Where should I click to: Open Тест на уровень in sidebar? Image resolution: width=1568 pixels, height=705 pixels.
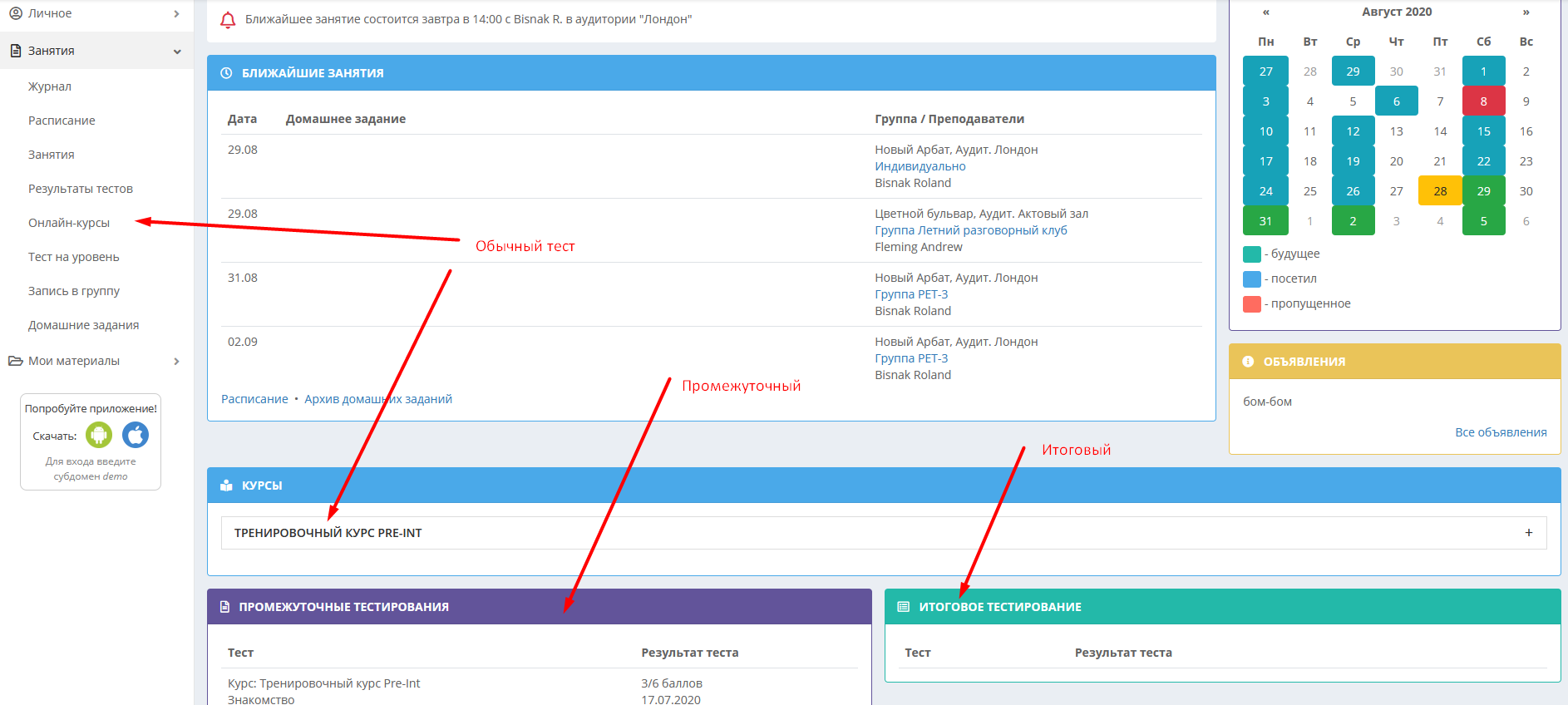[74, 257]
